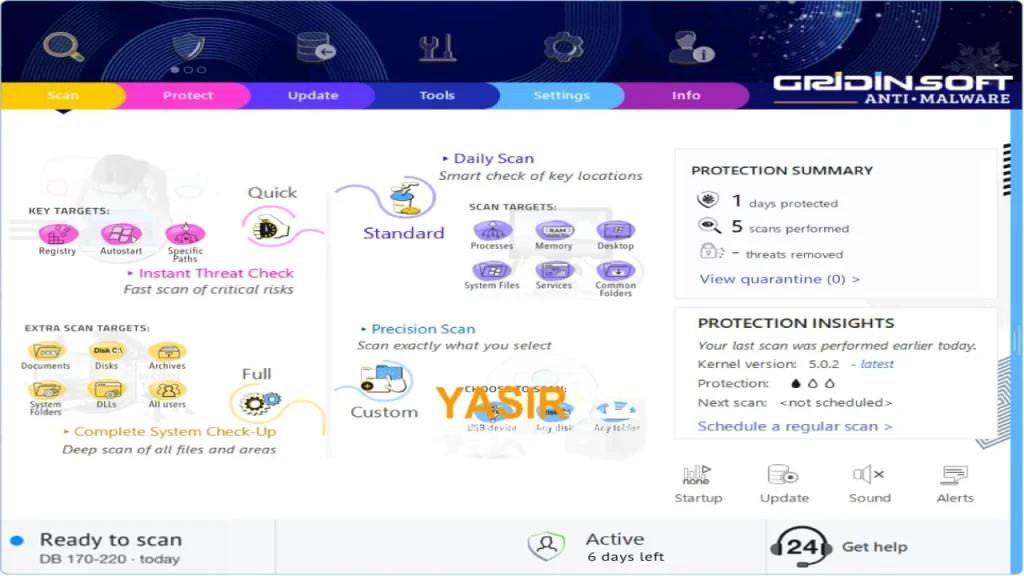Select the System Folders extra target
This screenshot has height=576, width=1024.
coord(46,389)
